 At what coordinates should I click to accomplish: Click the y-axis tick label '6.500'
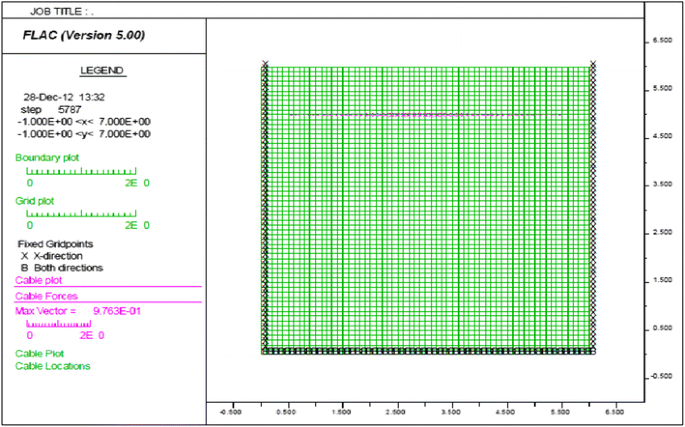point(662,41)
